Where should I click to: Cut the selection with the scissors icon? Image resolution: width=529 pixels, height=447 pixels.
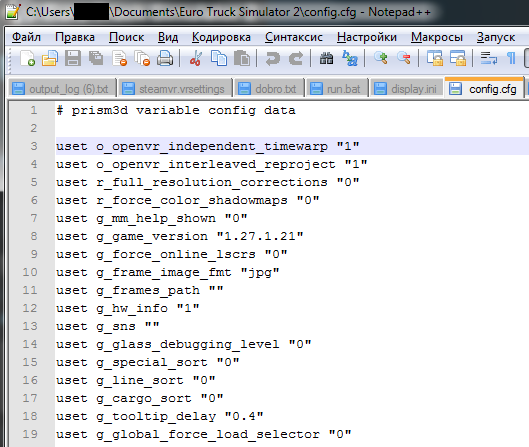click(x=196, y=58)
